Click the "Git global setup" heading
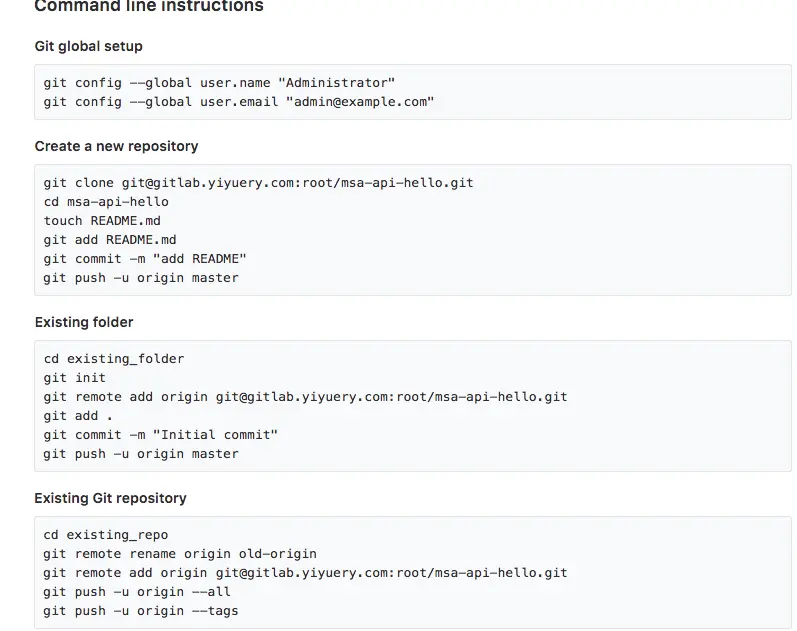 click(89, 46)
